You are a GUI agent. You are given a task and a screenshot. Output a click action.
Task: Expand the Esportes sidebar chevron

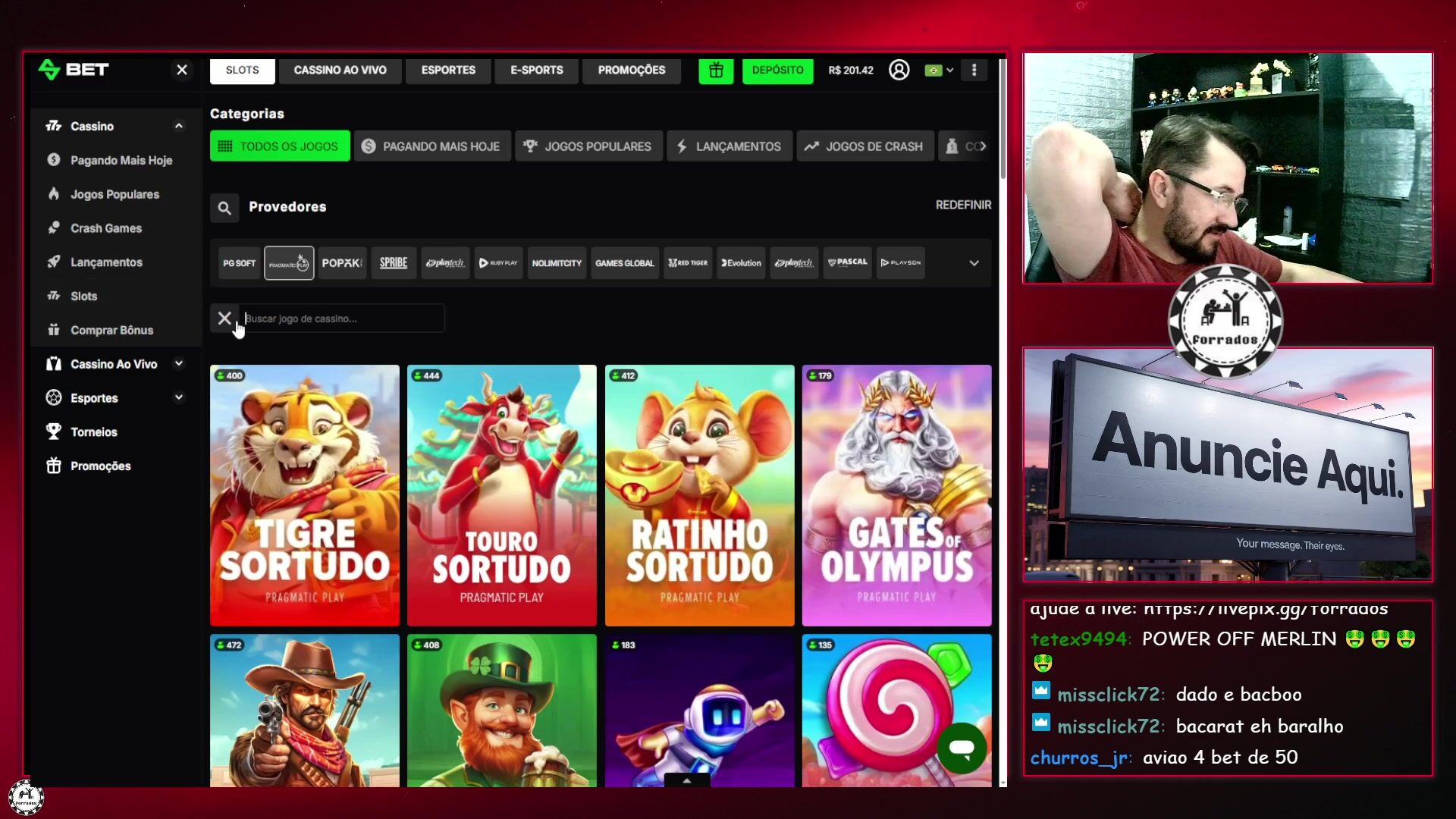[x=179, y=397]
